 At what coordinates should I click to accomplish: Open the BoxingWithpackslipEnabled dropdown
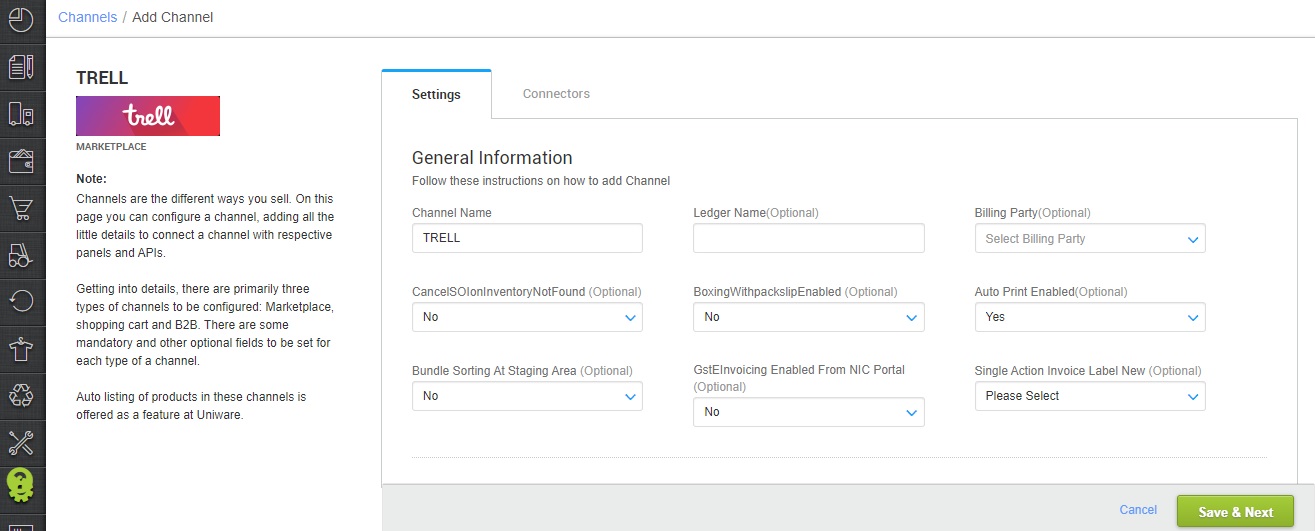(x=809, y=317)
